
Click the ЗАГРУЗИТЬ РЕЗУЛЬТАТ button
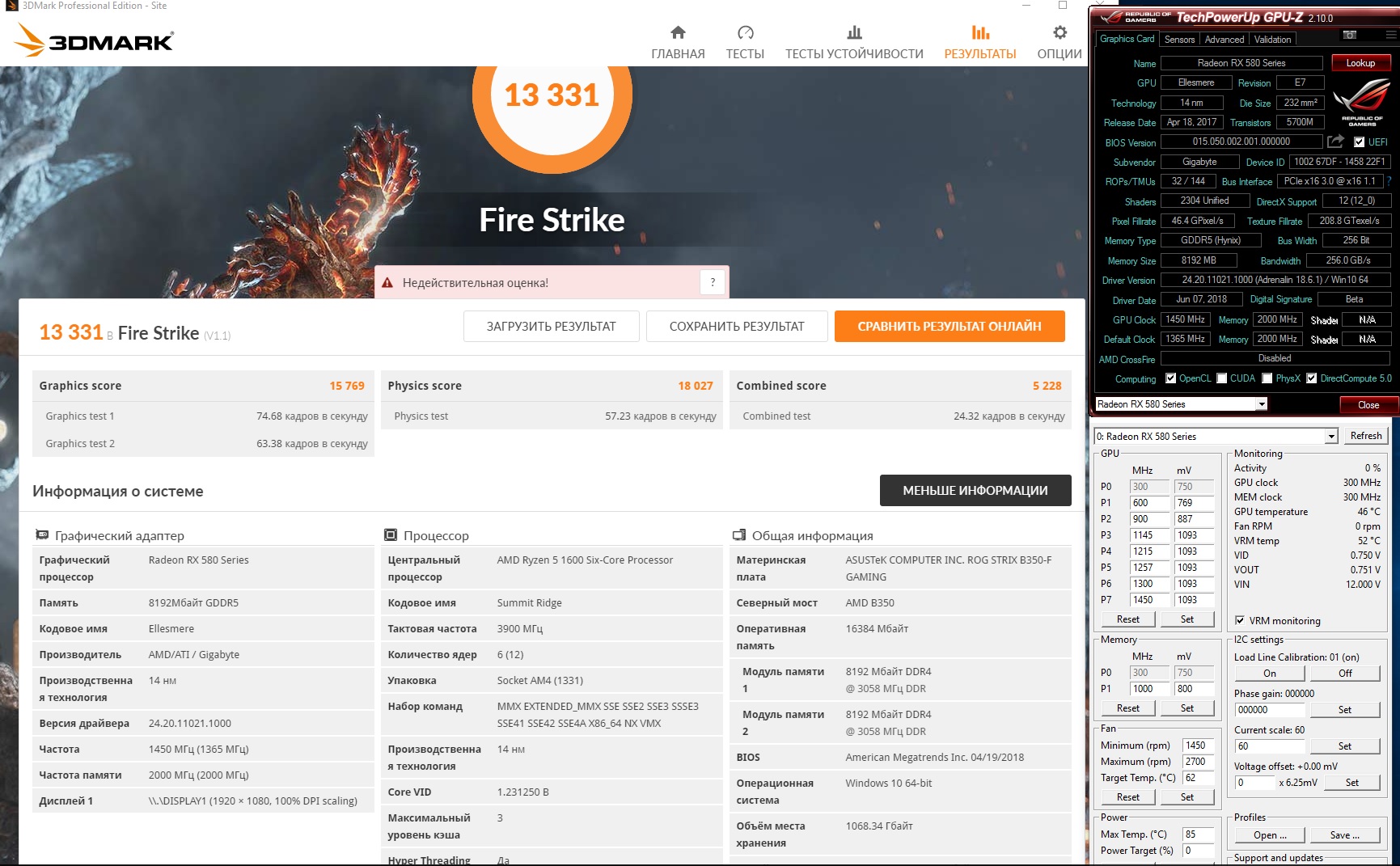click(551, 327)
